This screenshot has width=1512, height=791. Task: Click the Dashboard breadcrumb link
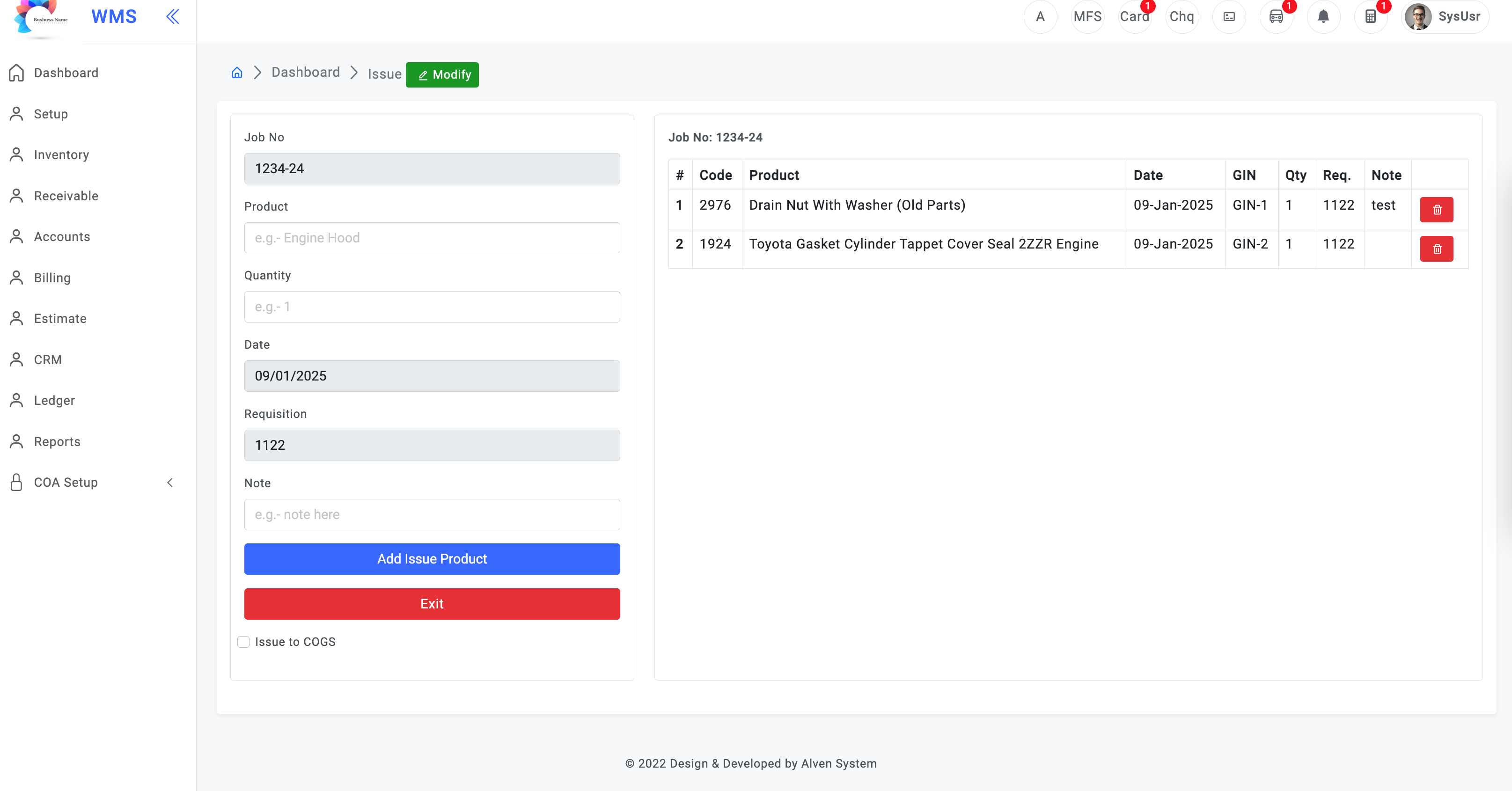pyautogui.click(x=306, y=72)
